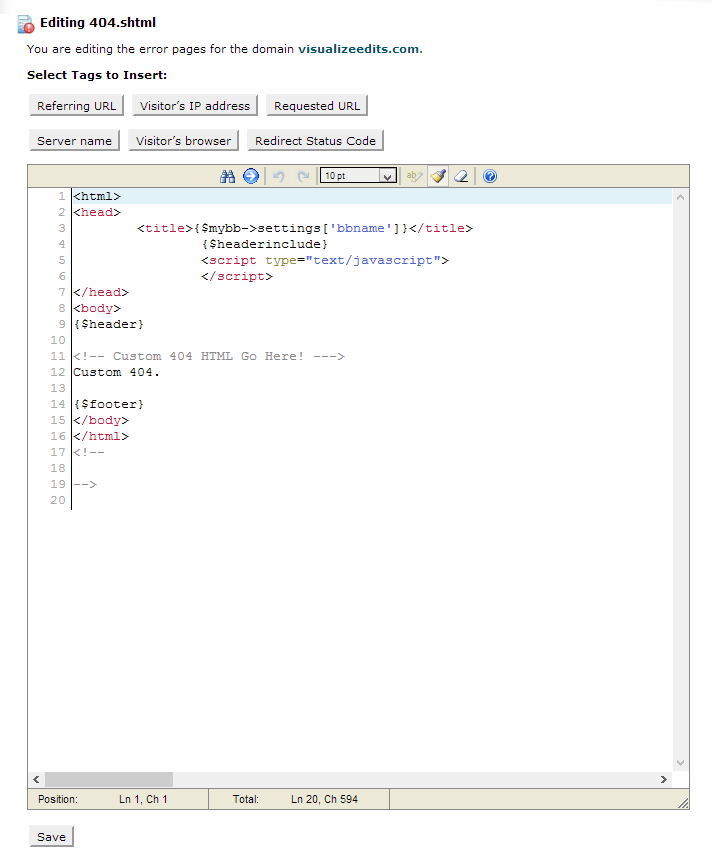Click the --> comment closer on line 19

point(85,484)
